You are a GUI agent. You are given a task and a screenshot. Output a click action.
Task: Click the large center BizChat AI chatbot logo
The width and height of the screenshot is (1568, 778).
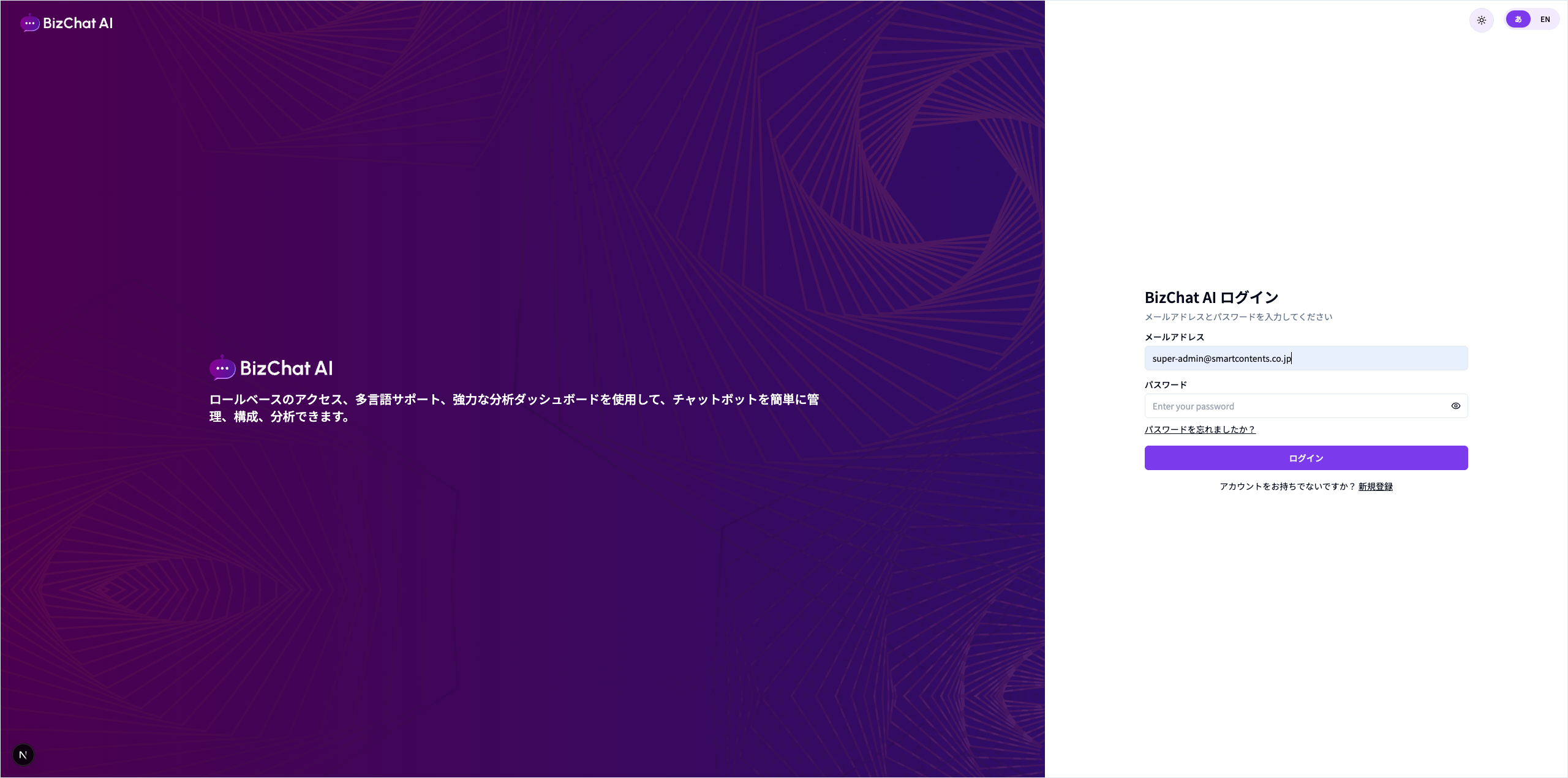coord(271,368)
